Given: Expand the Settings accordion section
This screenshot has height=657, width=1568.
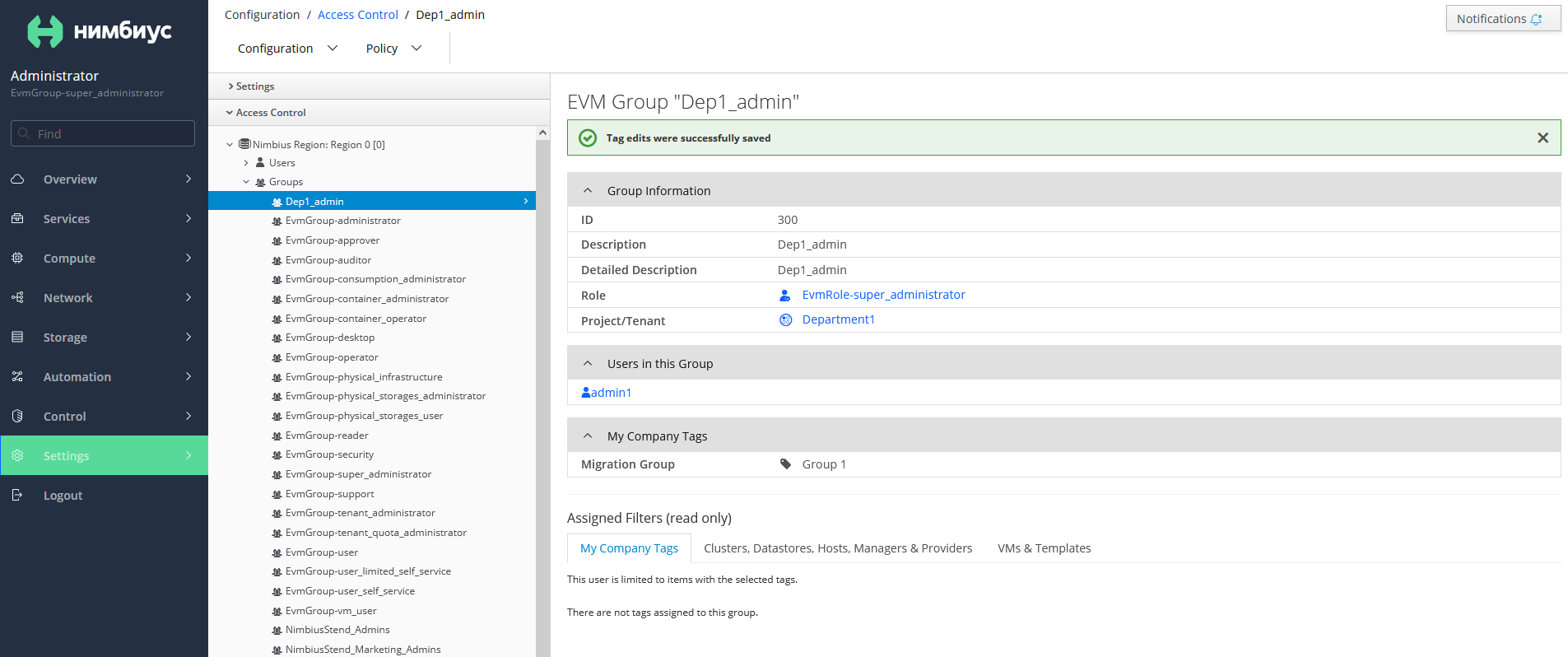Looking at the screenshot, I should 379,86.
